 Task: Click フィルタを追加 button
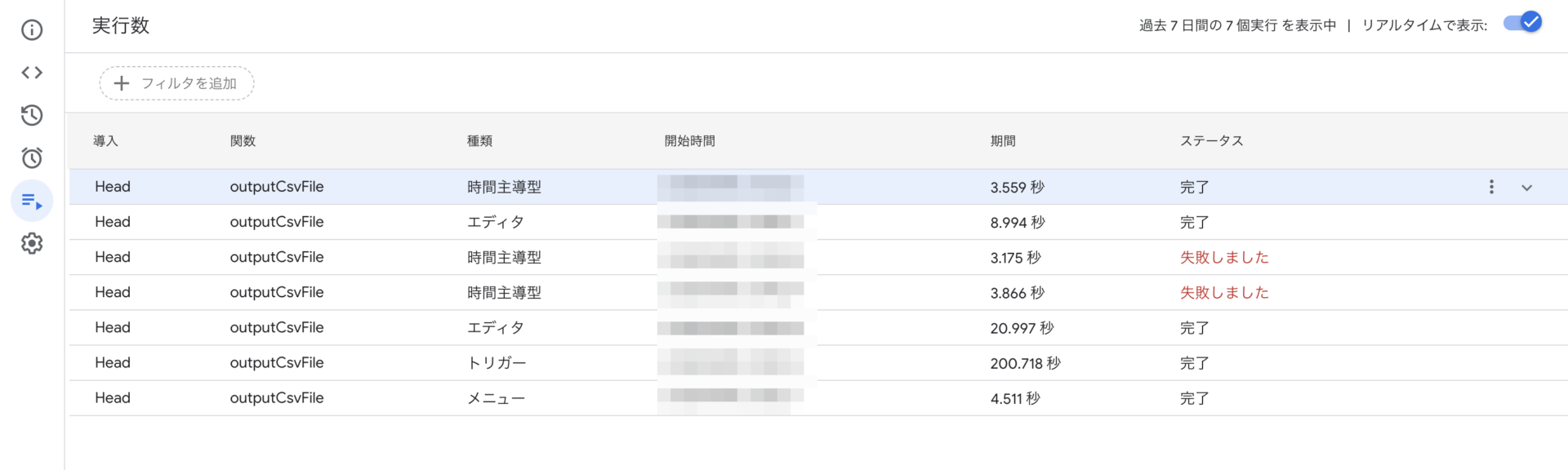click(x=177, y=83)
